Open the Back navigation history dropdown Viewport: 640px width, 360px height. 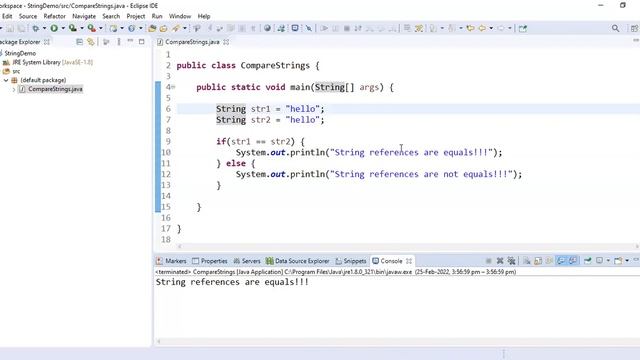pos(491,28)
